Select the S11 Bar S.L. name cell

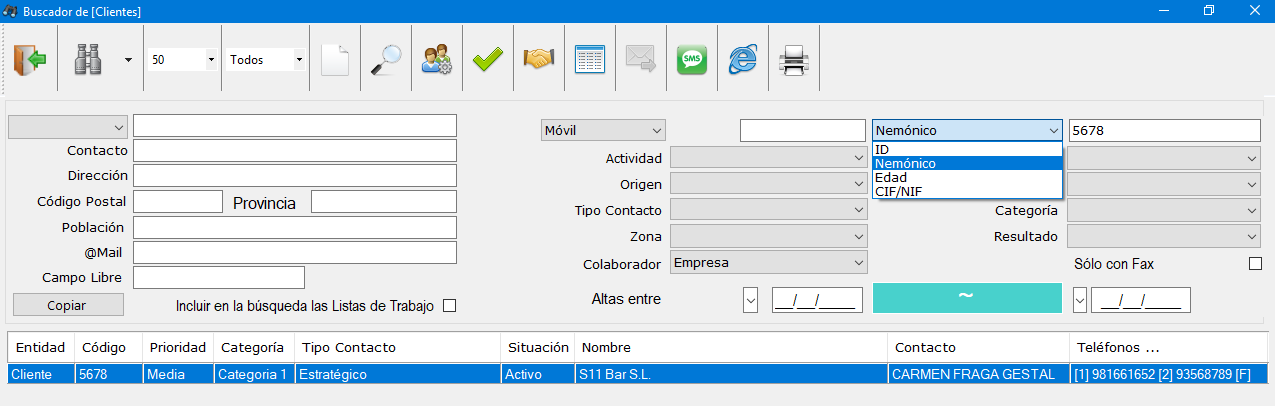pos(731,374)
